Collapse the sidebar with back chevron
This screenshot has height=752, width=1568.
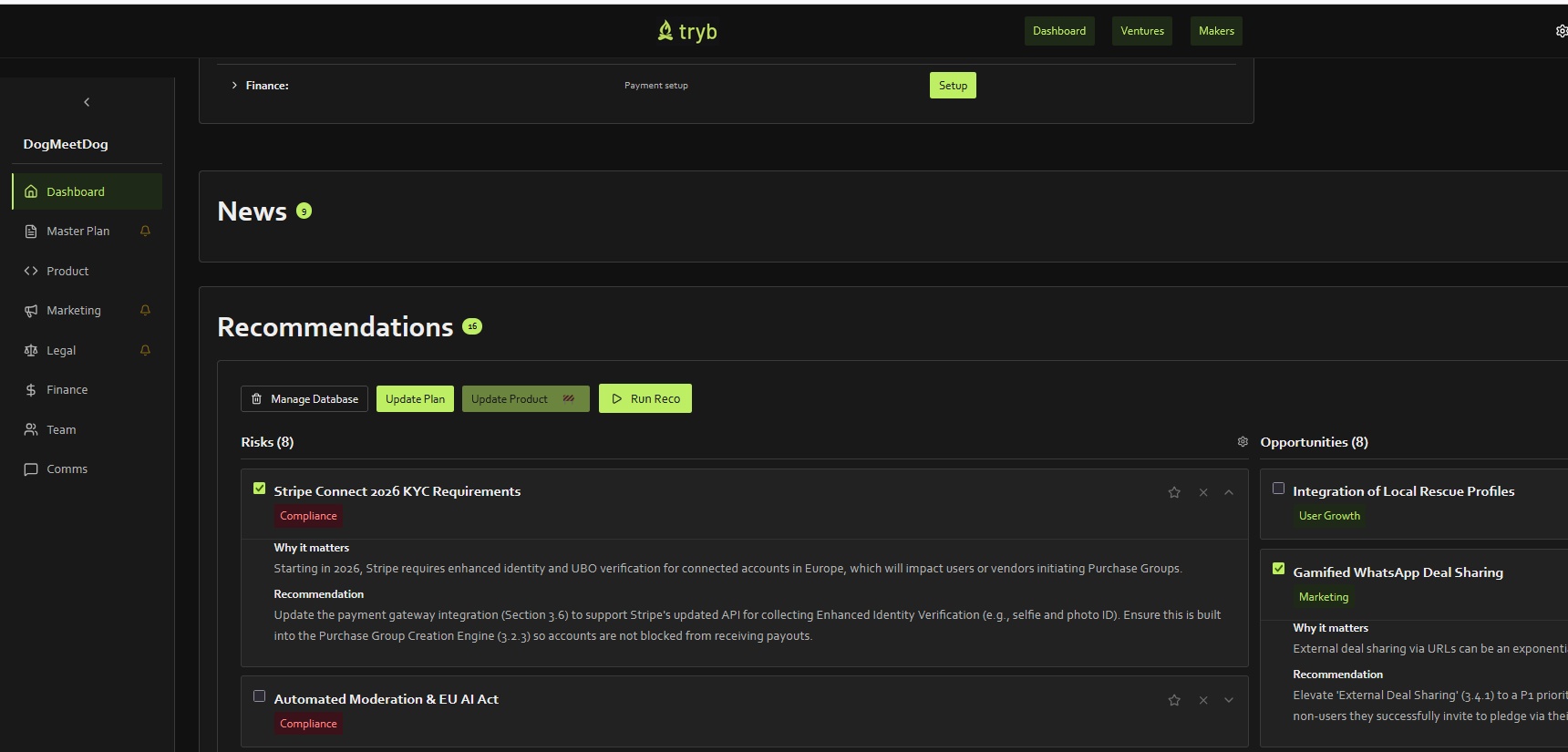click(87, 102)
